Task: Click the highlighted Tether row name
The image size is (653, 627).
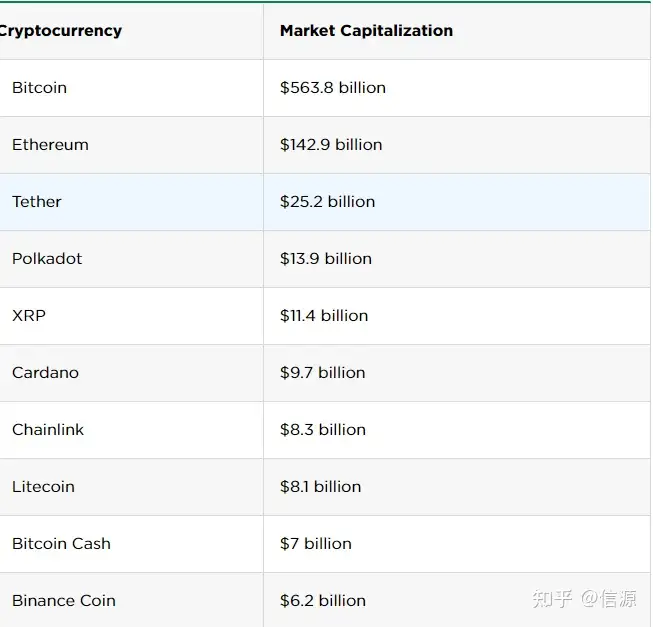Action: tap(37, 202)
